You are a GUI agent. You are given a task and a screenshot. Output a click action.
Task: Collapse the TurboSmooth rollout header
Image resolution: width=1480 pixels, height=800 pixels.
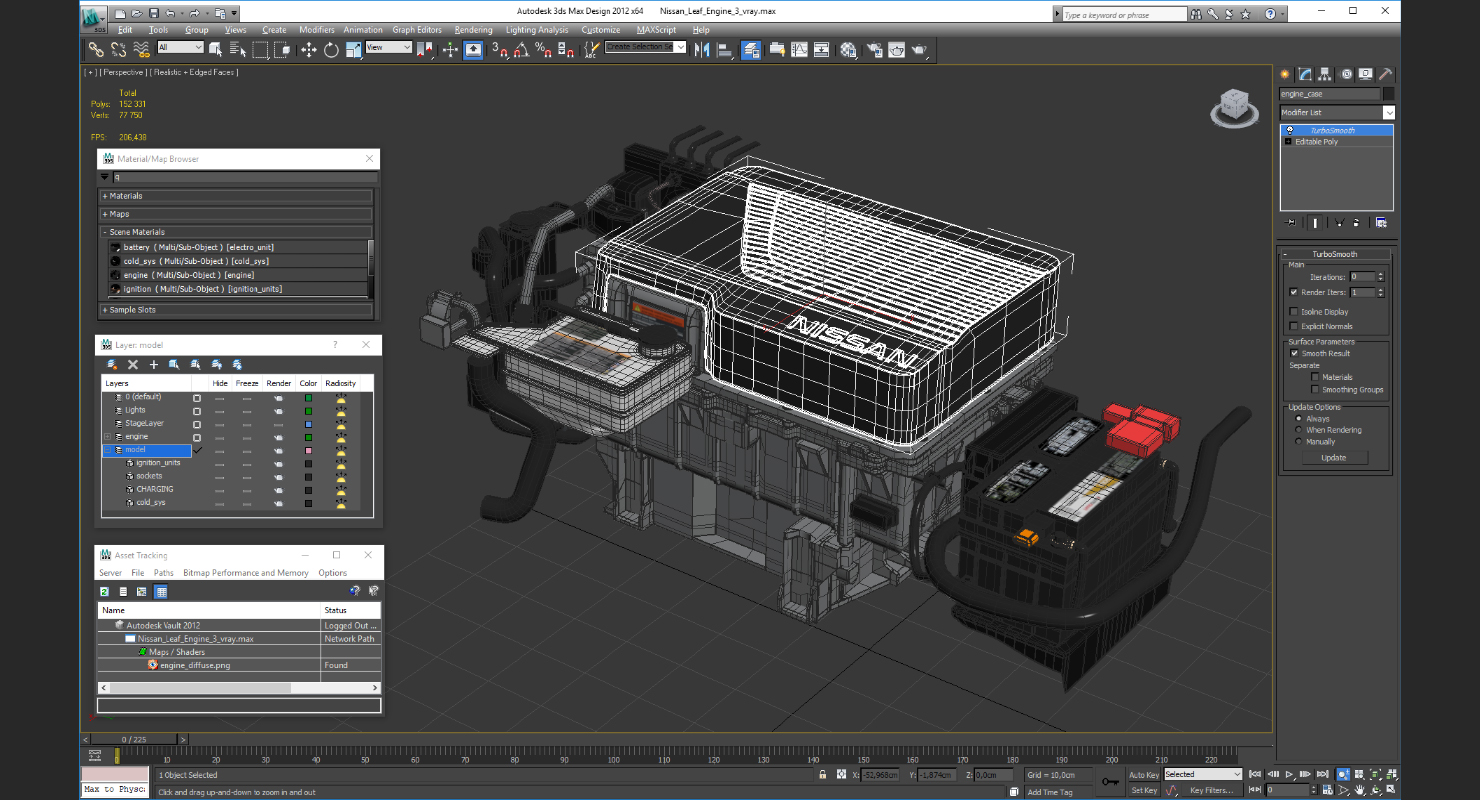click(x=1334, y=254)
